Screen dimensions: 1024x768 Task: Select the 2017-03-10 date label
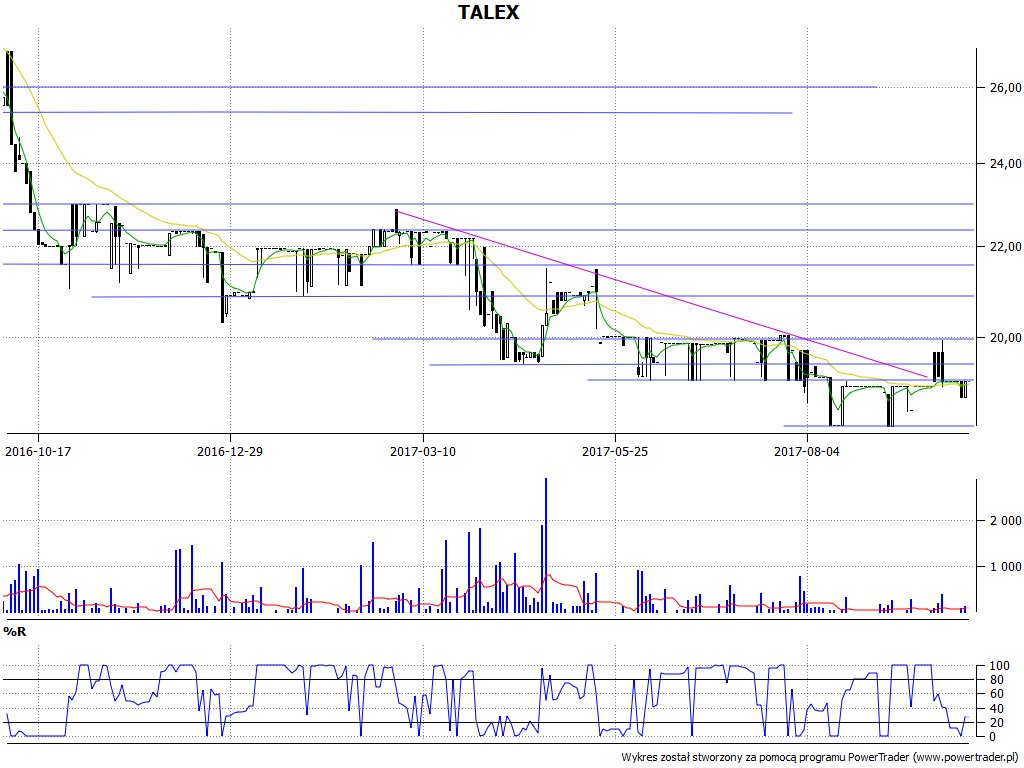click(423, 451)
